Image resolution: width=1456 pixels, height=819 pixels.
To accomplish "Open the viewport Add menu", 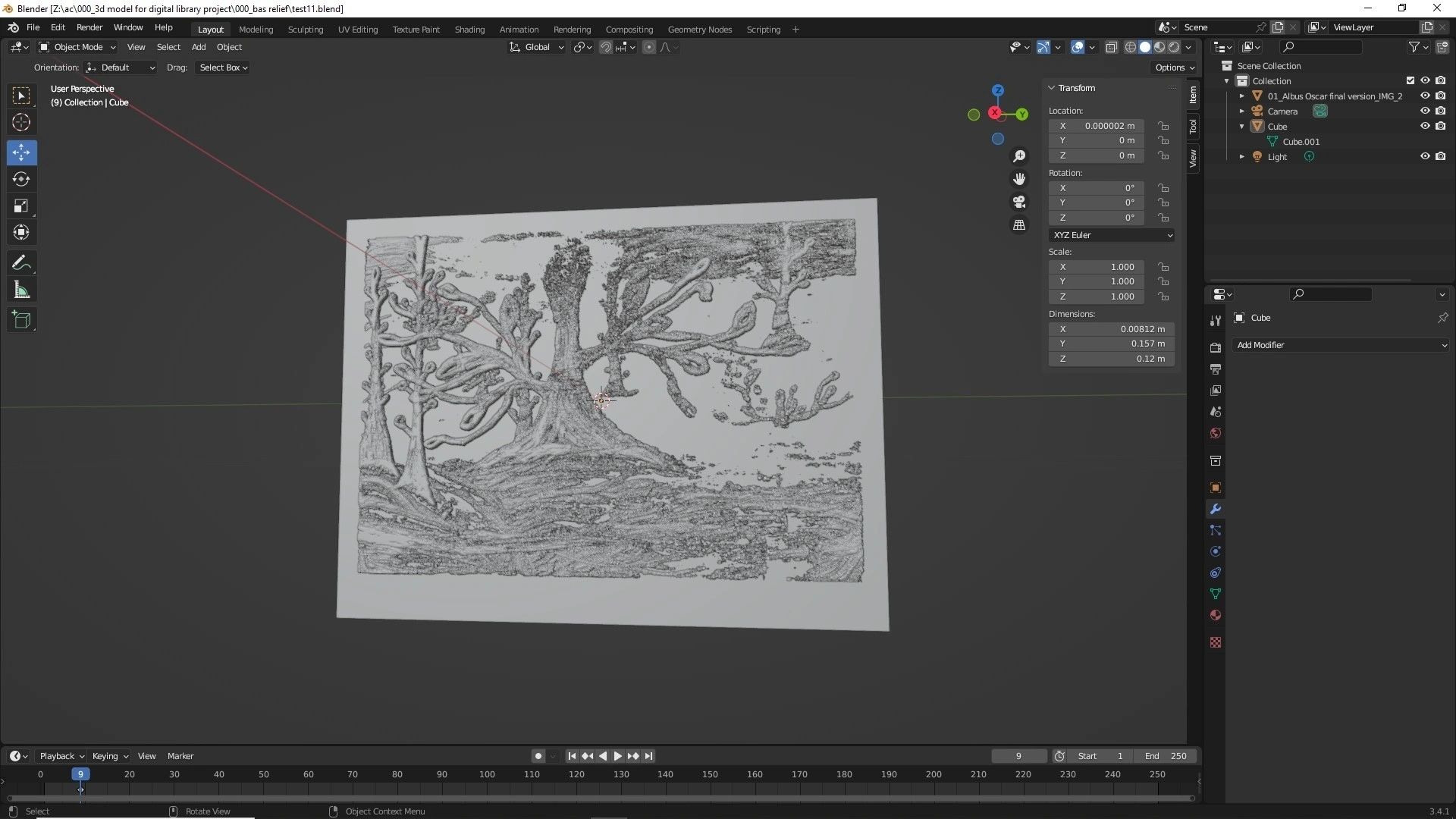I will pyautogui.click(x=199, y=47).
